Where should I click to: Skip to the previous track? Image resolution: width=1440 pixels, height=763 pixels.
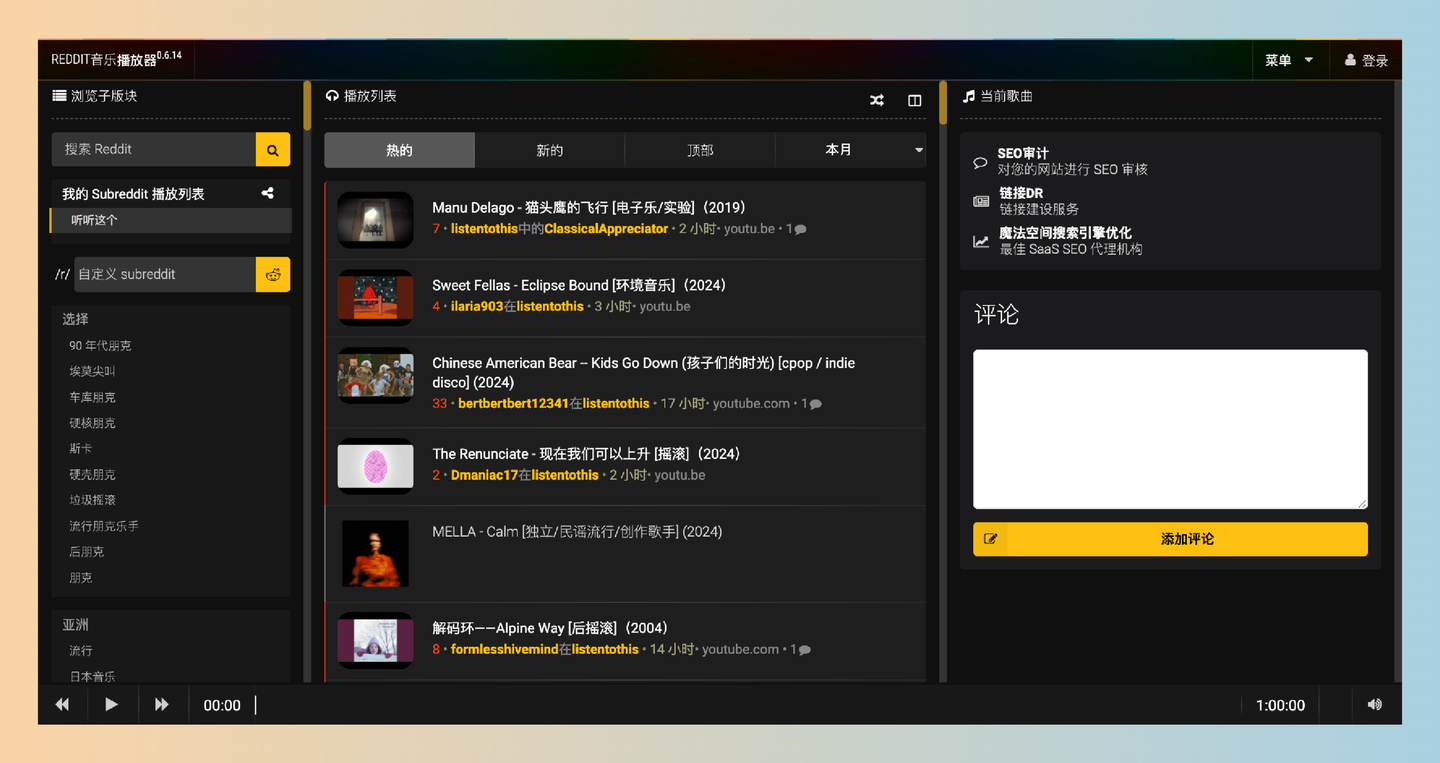[61, 704]
